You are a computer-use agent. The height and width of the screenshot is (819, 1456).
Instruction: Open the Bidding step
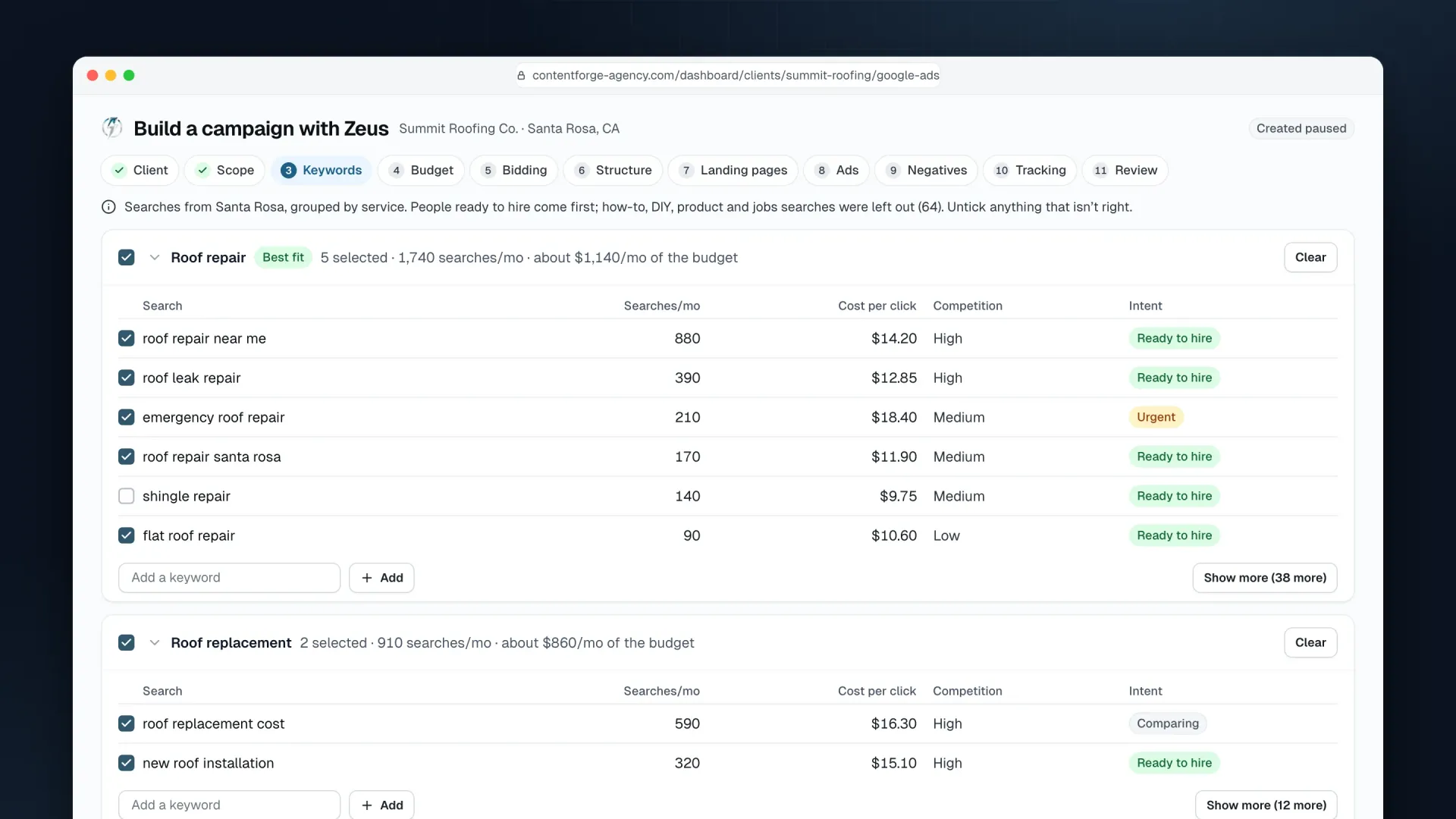514,171
